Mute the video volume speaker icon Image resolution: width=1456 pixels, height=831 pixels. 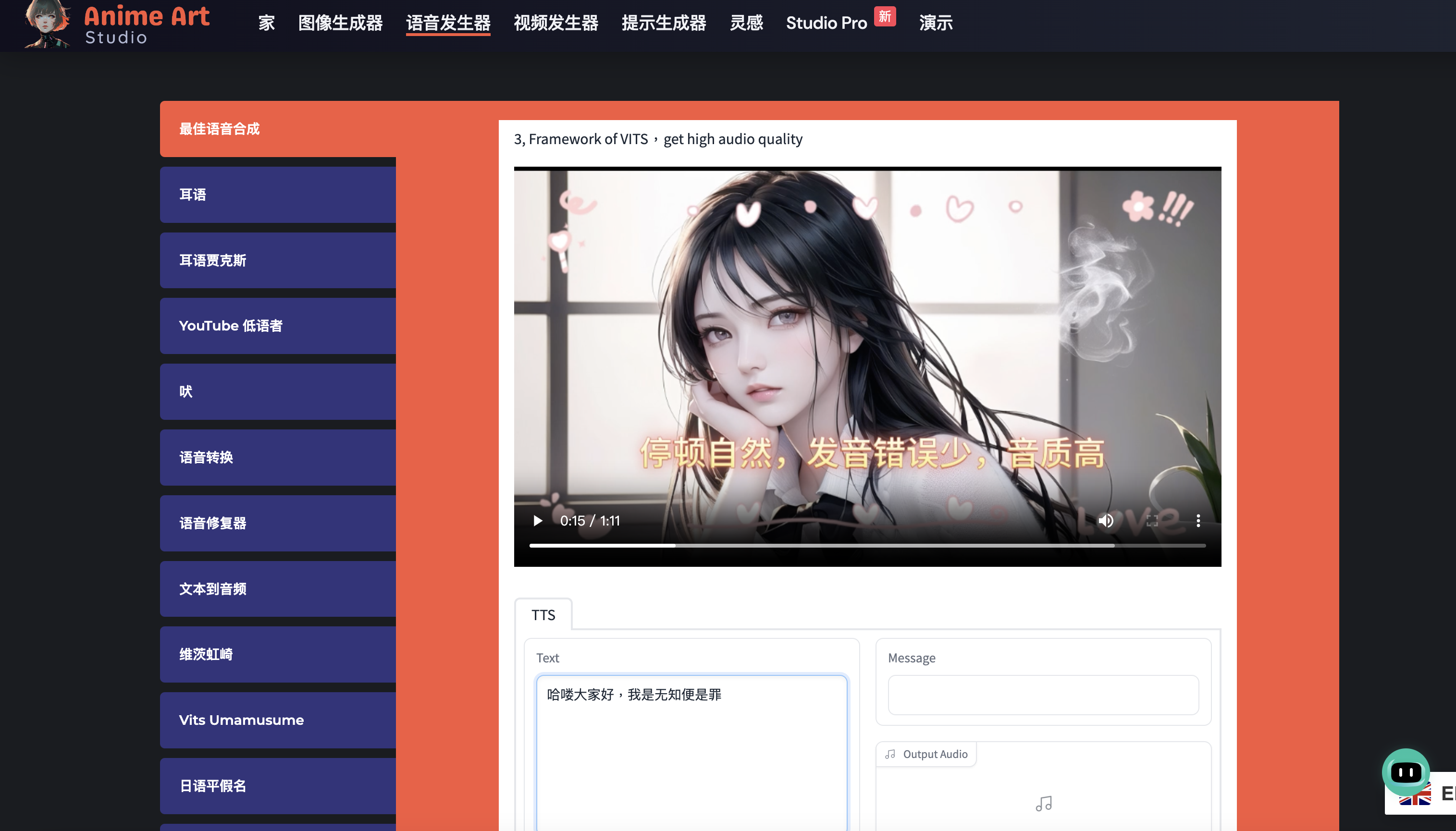click(x=1105, y=521)
